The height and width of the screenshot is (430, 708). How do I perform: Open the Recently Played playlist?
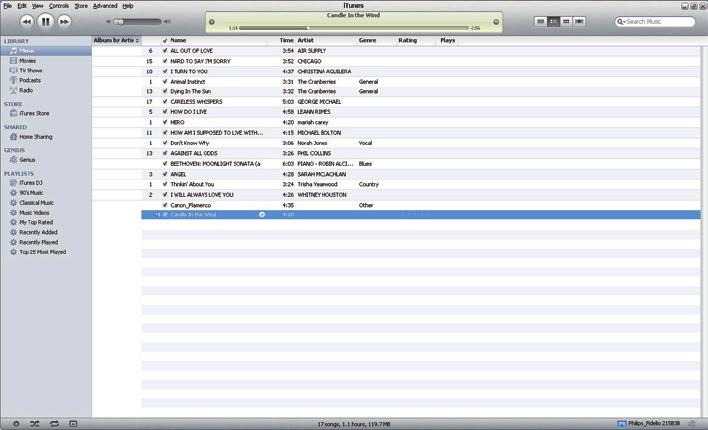tap(38, 242)
